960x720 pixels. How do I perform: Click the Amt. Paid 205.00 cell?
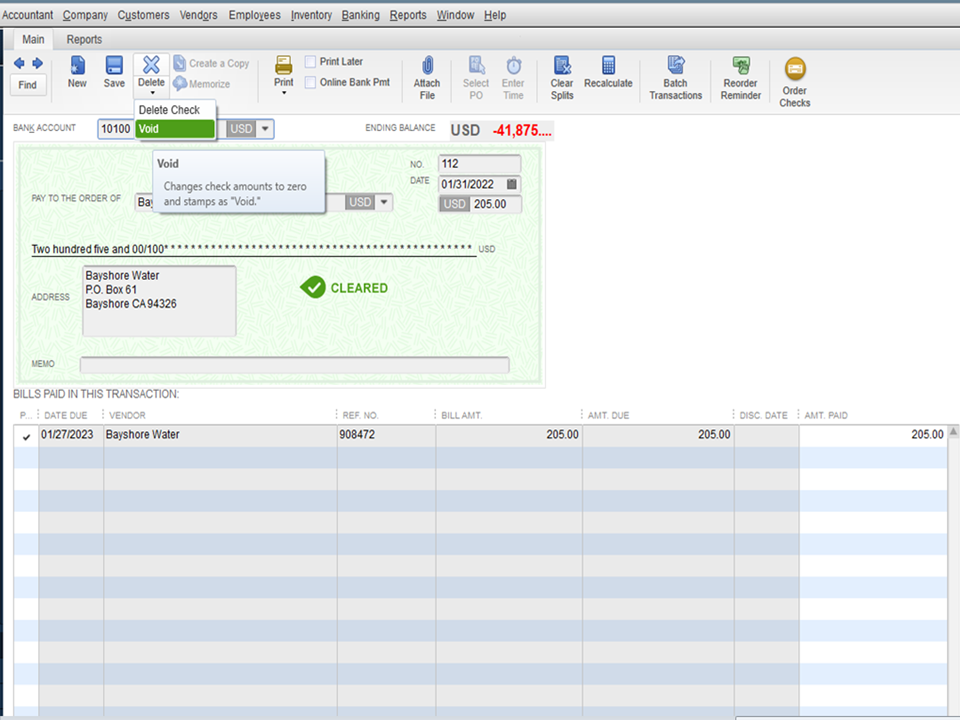tap(873, 435)
